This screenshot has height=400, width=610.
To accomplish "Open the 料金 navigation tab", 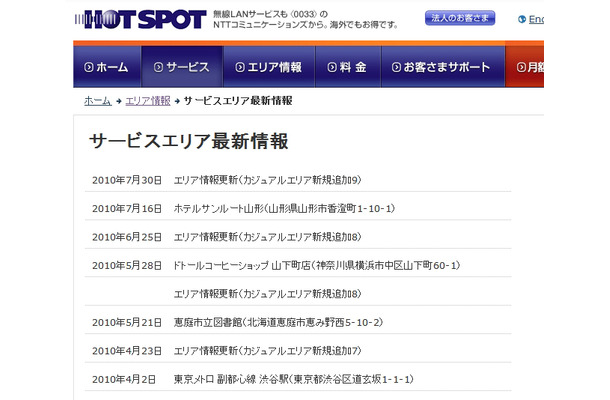I will 348,67.
